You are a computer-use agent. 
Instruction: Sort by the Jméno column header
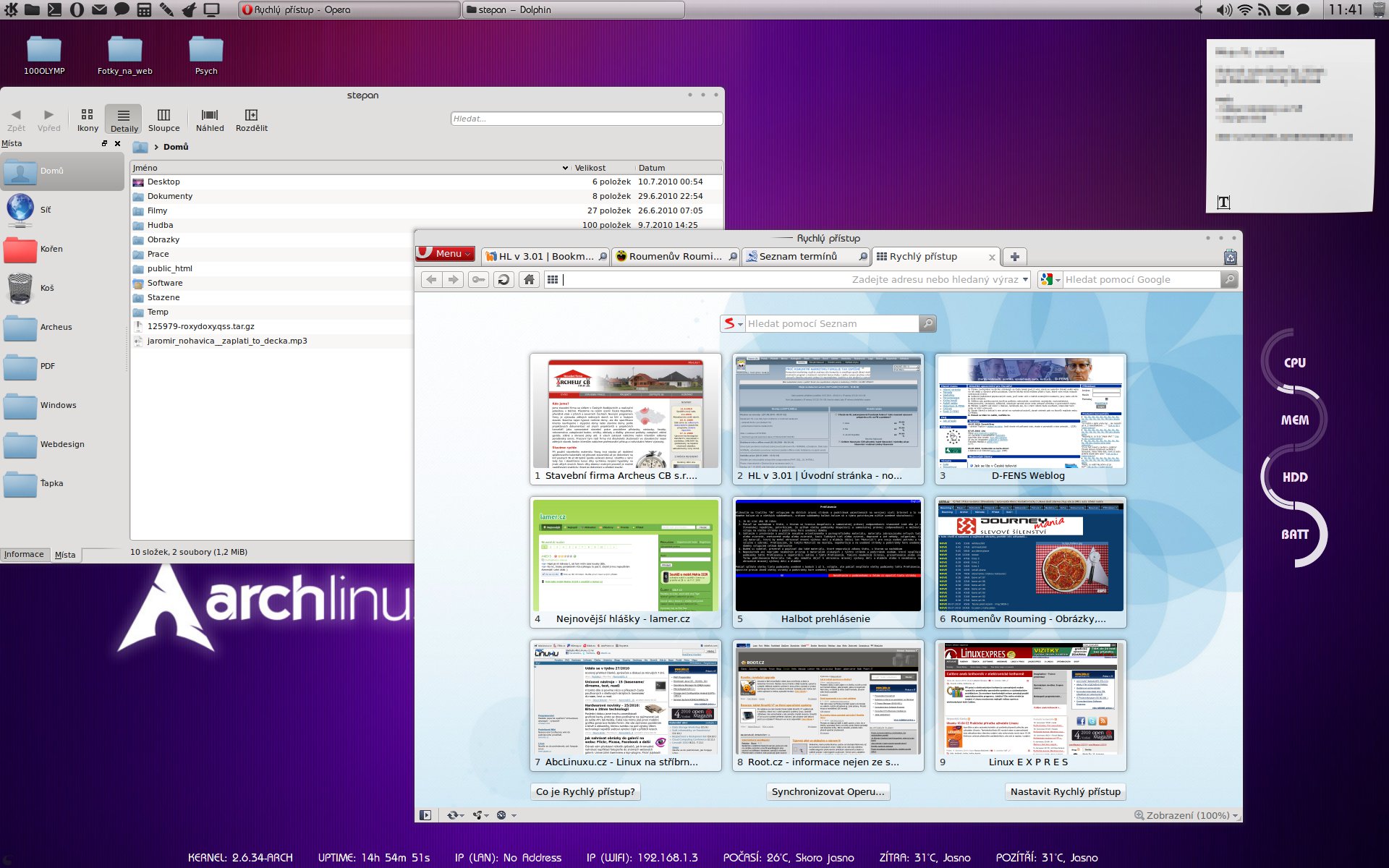pos(350,168)
